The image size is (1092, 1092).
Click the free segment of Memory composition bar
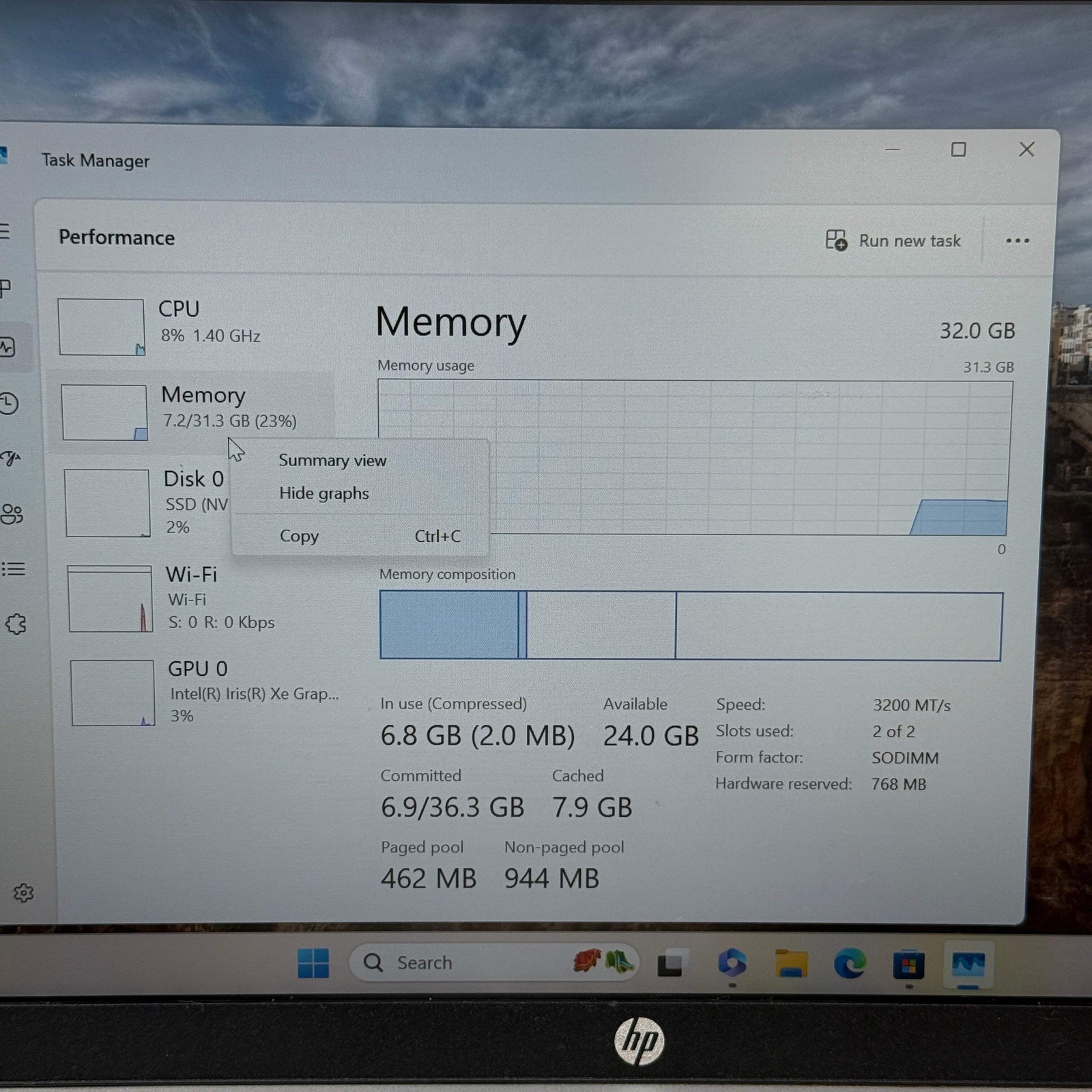coord(839,627)
